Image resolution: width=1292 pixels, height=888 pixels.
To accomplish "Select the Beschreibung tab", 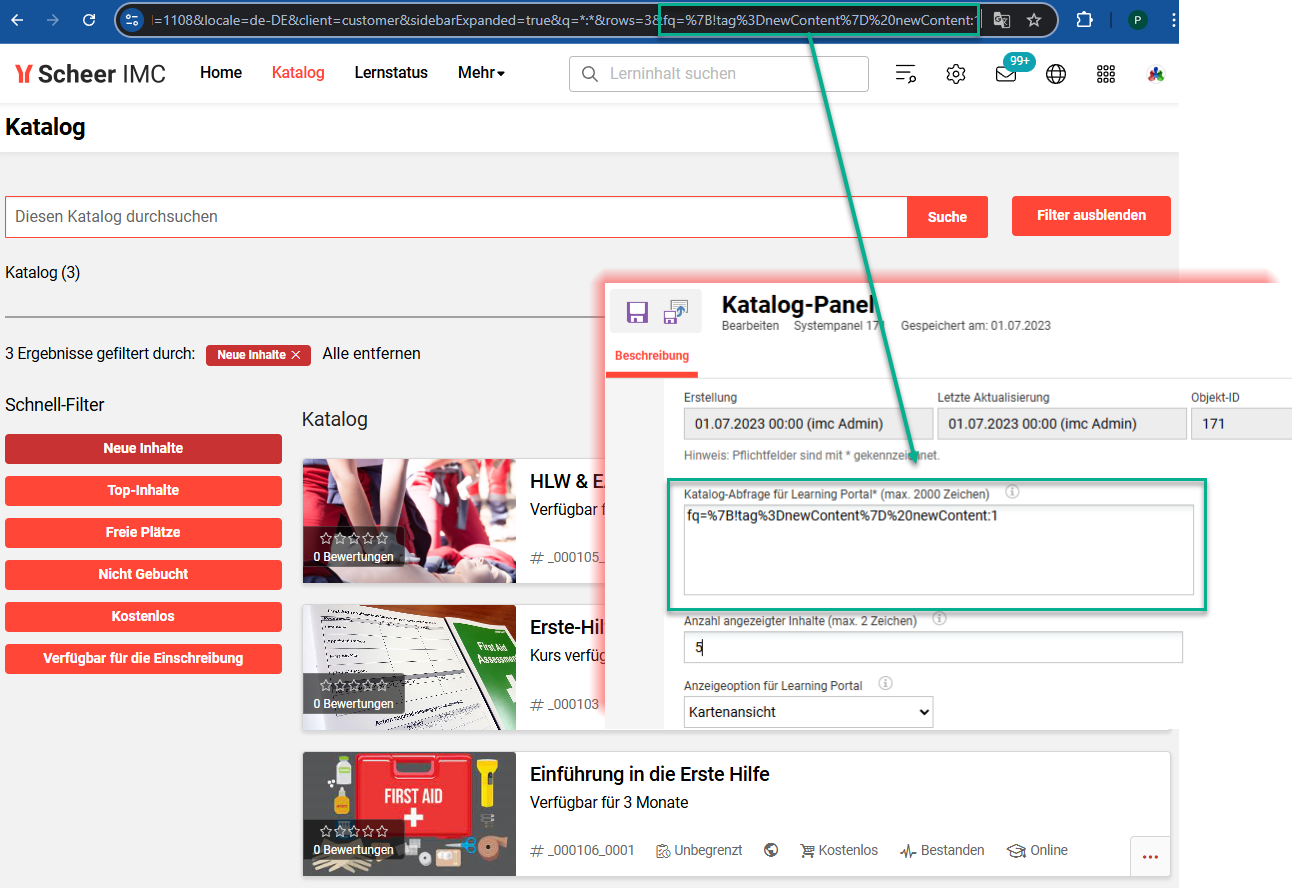I will (652, 356).
